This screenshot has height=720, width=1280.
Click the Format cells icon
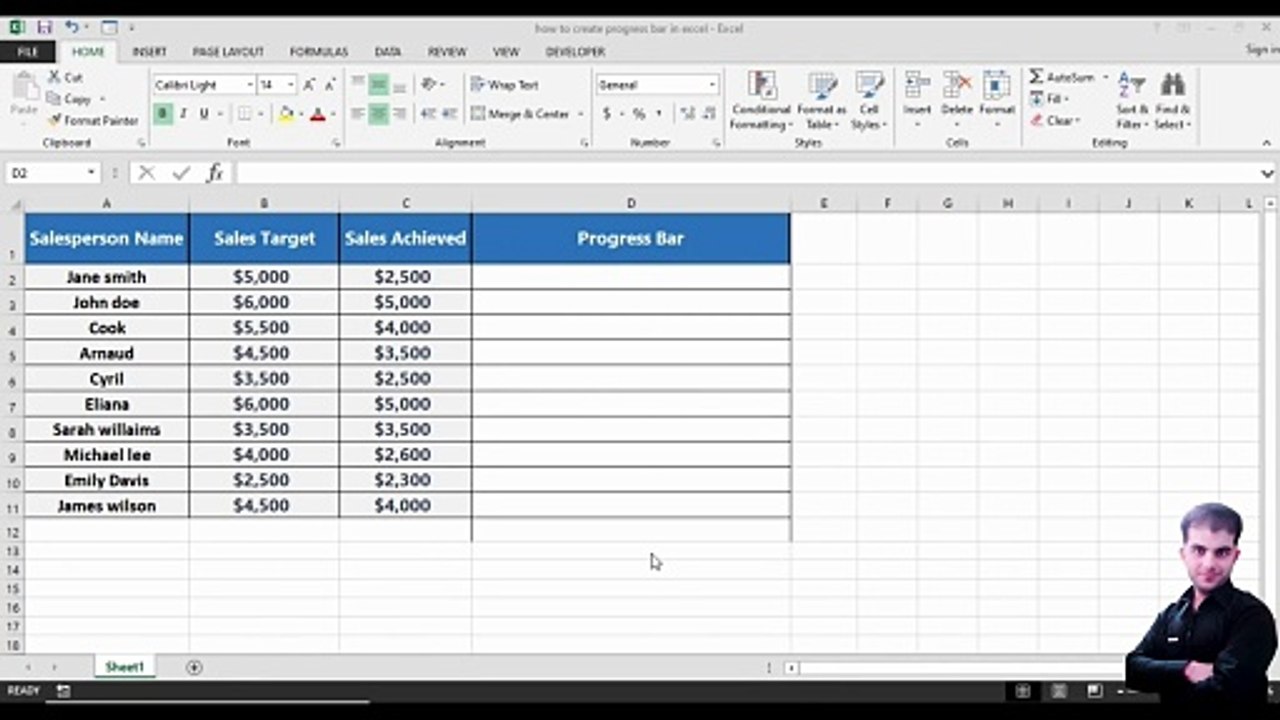[x=996, y=86]
